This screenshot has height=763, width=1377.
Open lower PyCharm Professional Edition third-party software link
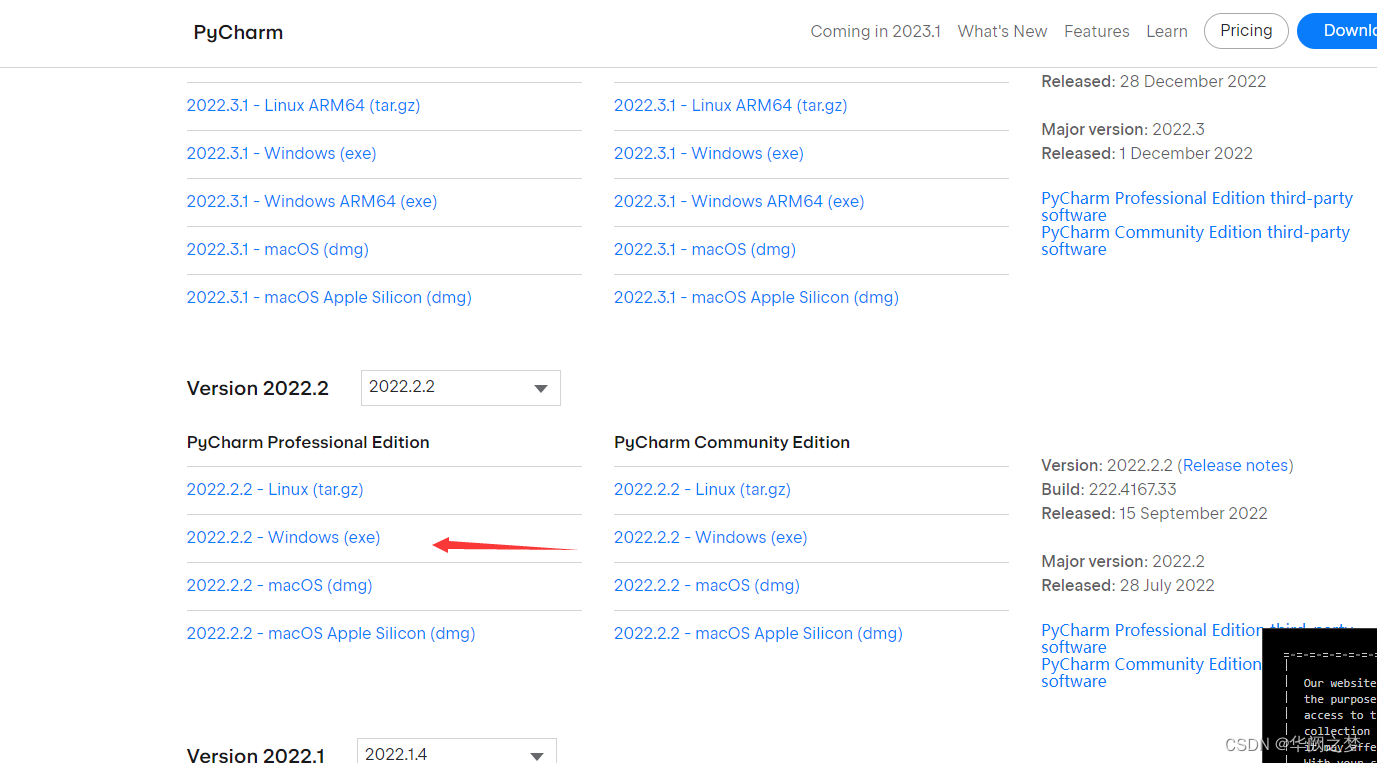[1151, 638]
